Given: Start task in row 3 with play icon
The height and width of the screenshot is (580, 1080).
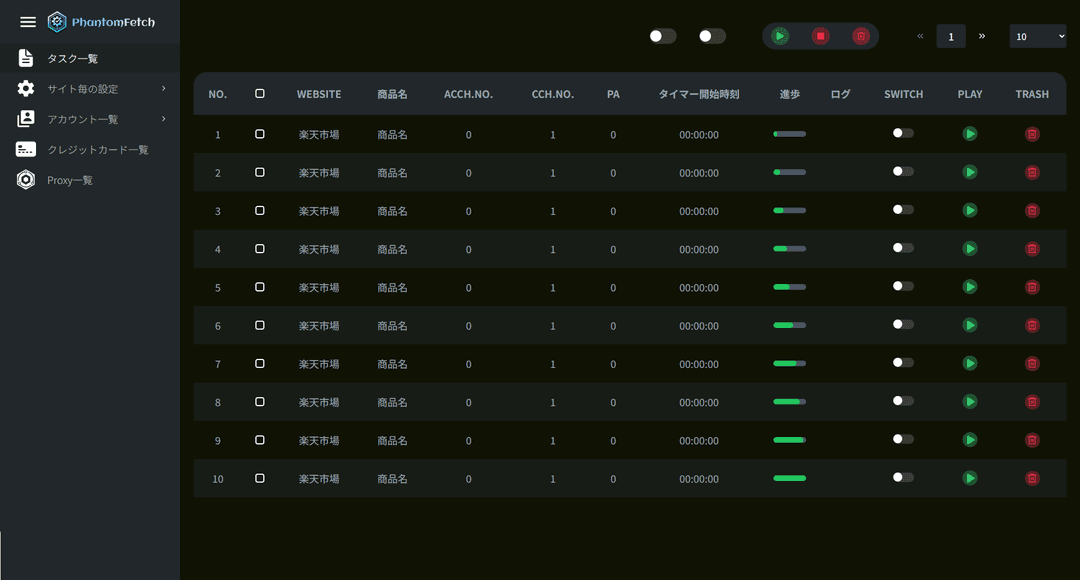Looking at the screenshot, I should (969, 210).
